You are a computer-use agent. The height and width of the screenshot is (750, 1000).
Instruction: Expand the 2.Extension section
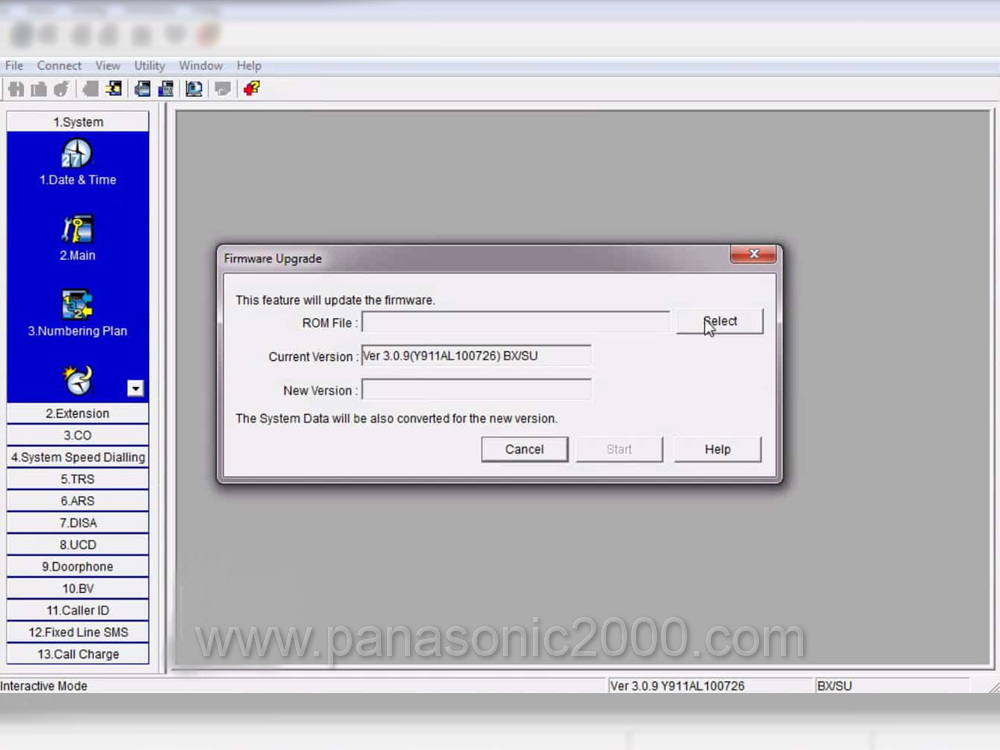click(x=78, y=413)
